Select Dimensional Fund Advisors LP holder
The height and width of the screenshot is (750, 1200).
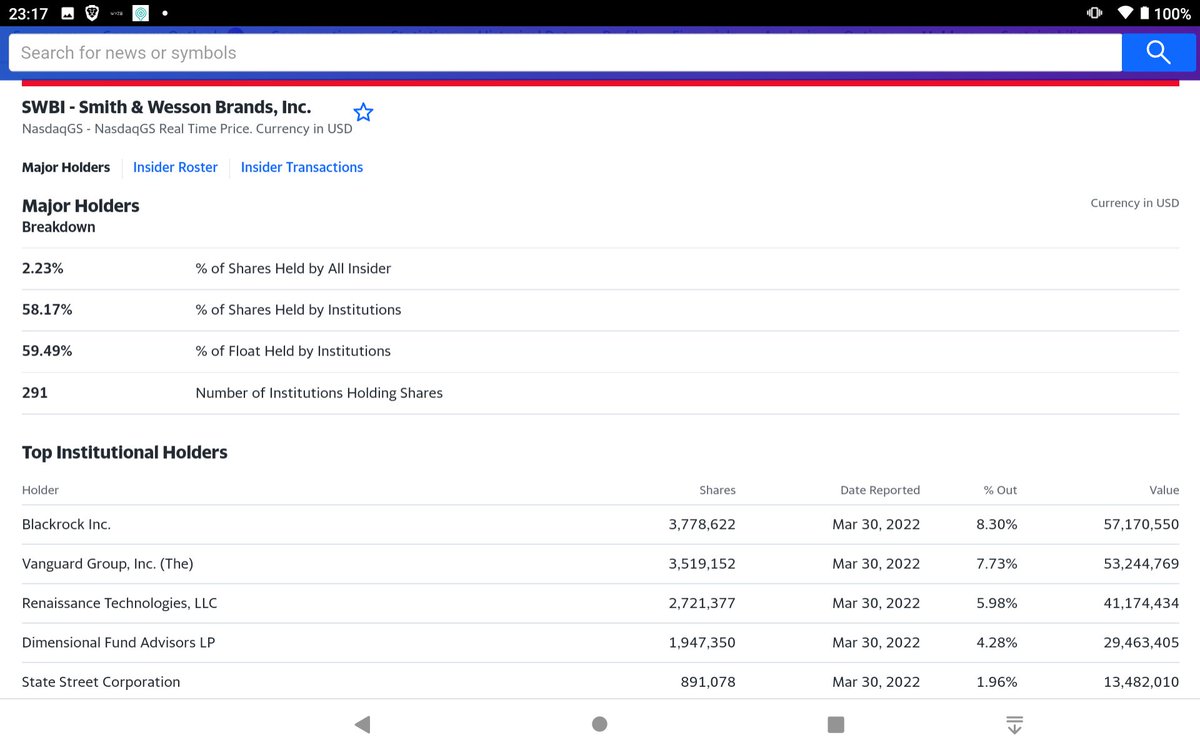118,642
